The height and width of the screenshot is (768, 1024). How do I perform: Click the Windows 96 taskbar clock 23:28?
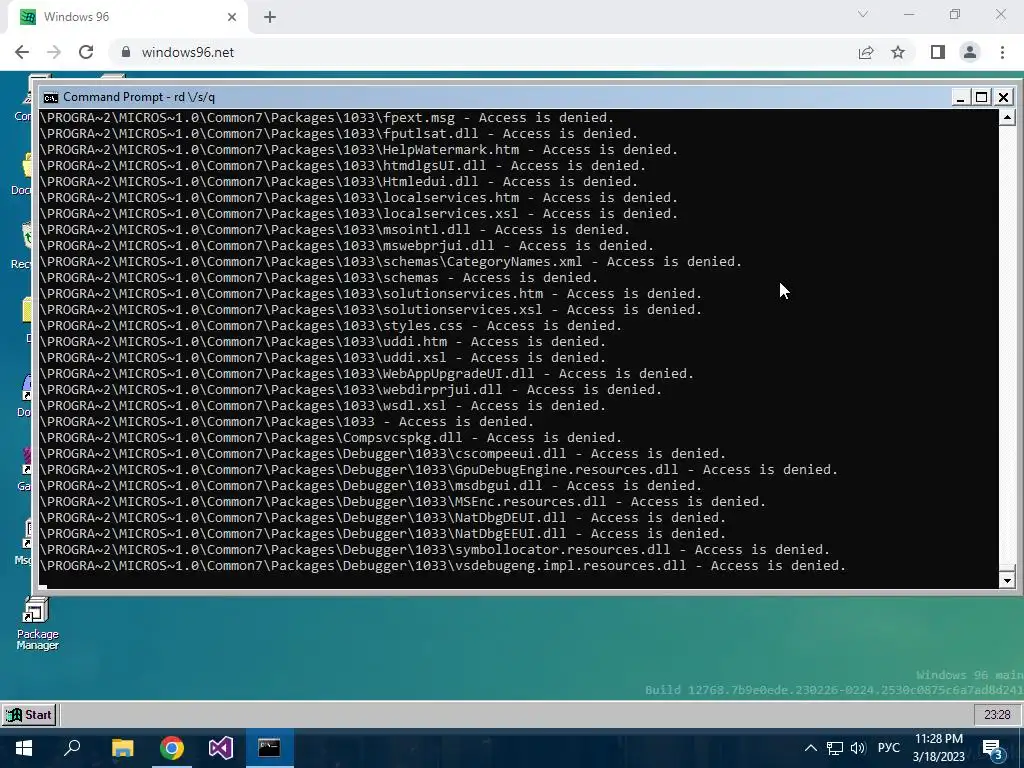997,714
